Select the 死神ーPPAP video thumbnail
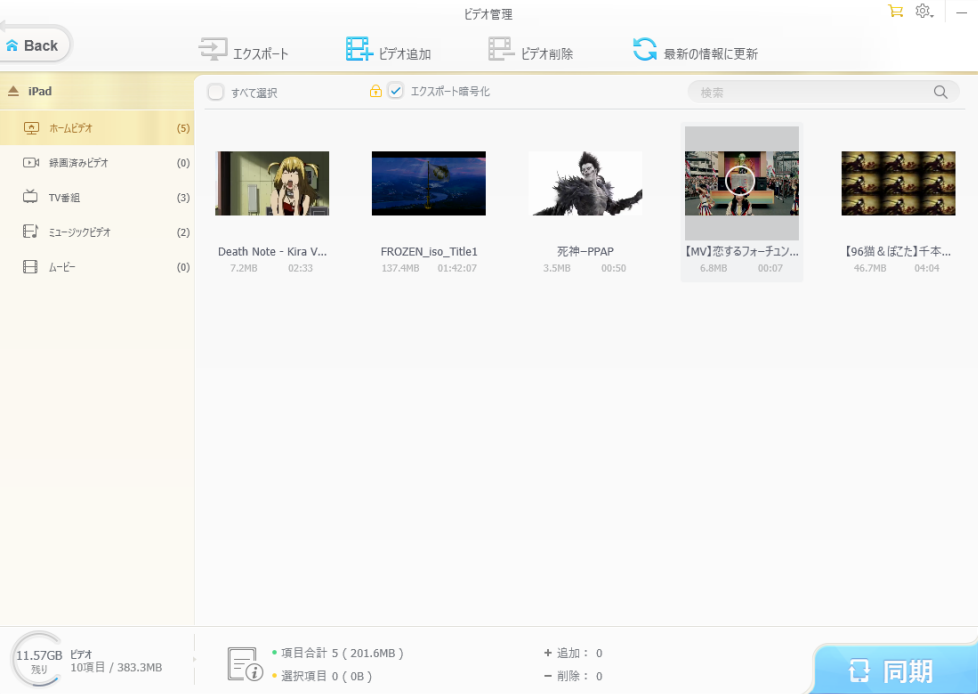The height and width of the screenshot is (694, 978). pos(585,183)
